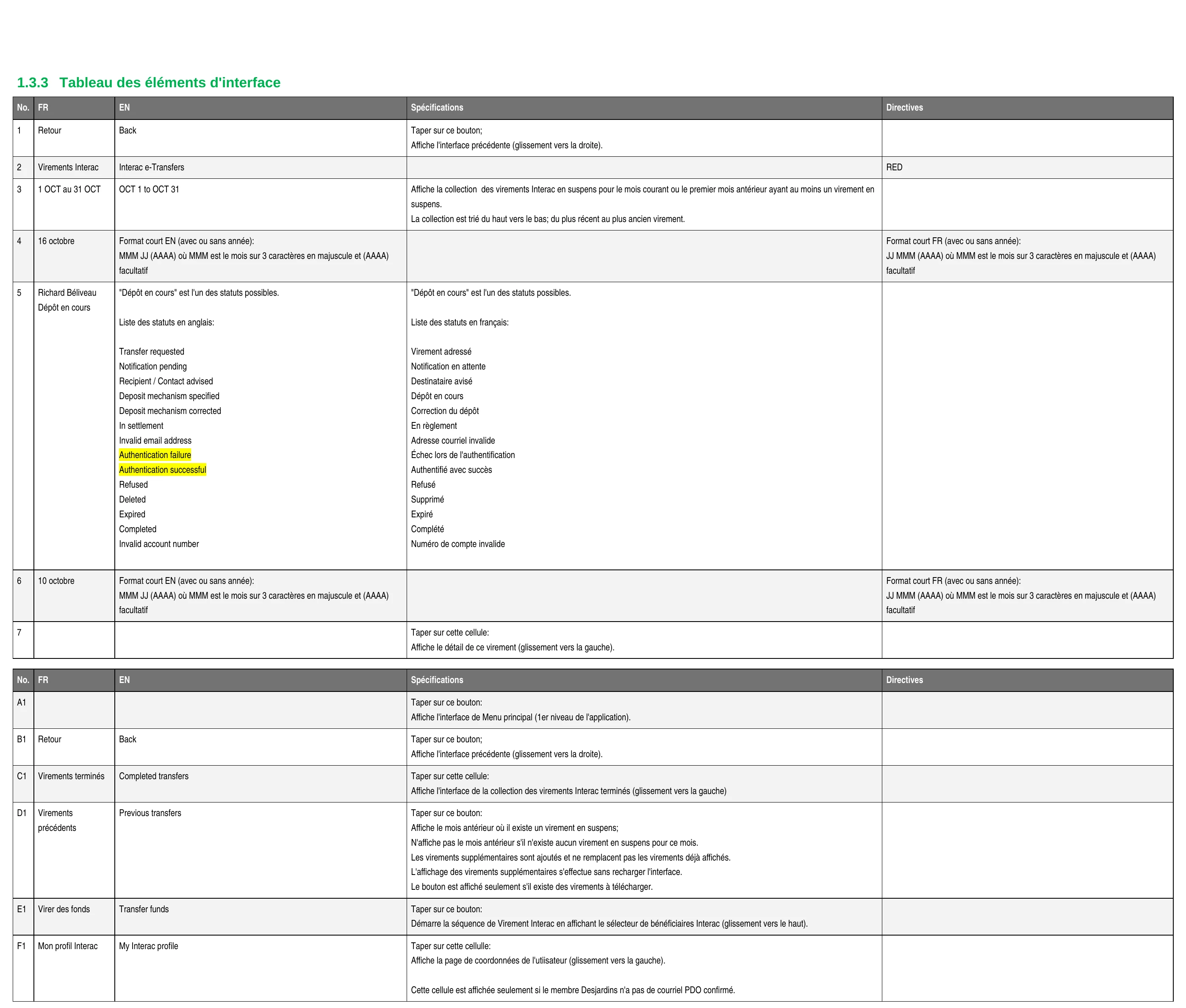
Task: Select 'Numéro de compte invalide' line
Action: (x=457, y=544)
